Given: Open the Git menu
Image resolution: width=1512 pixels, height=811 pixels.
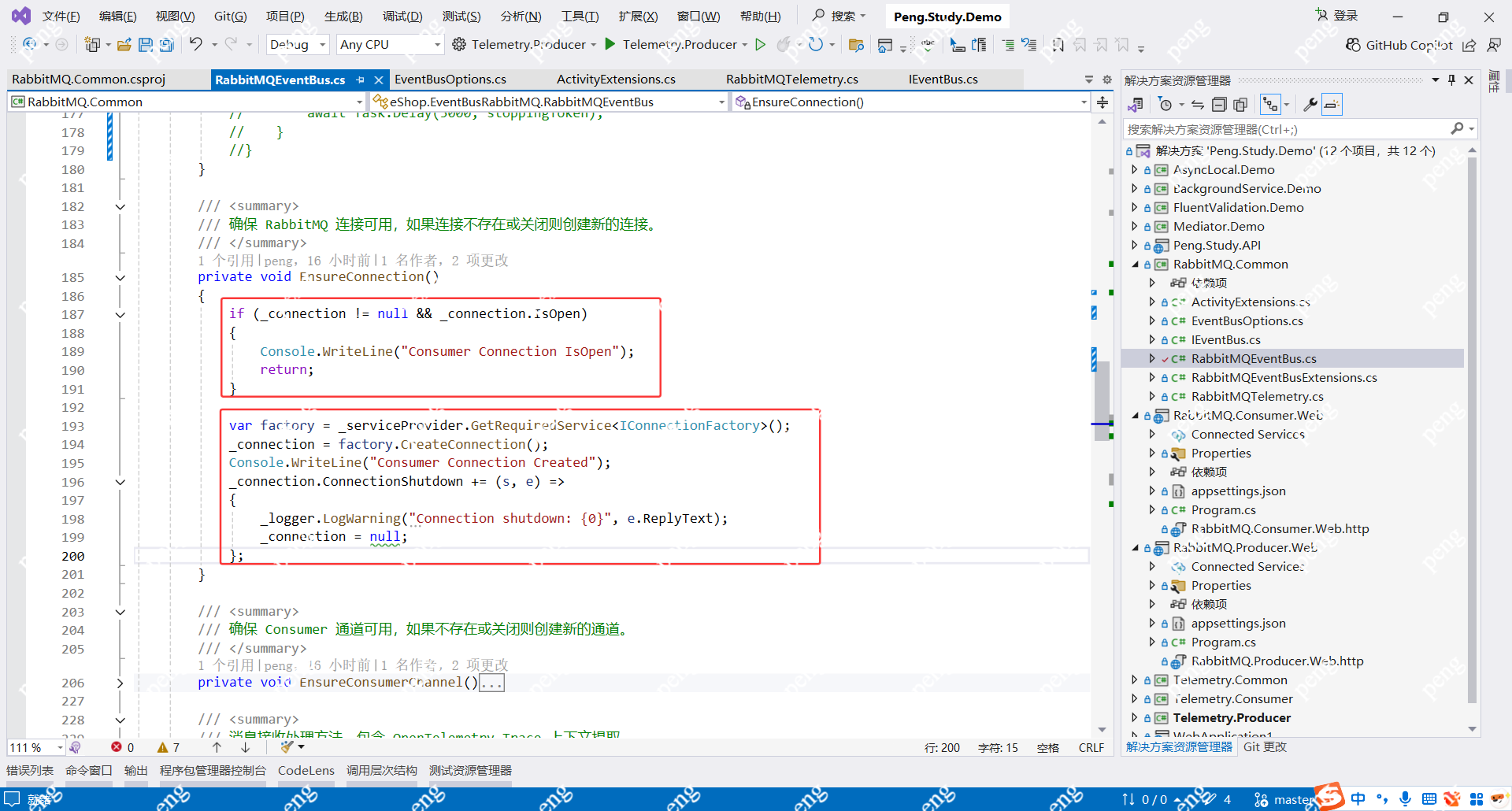Looking at the screenshot, I should [x=229, y=15].
